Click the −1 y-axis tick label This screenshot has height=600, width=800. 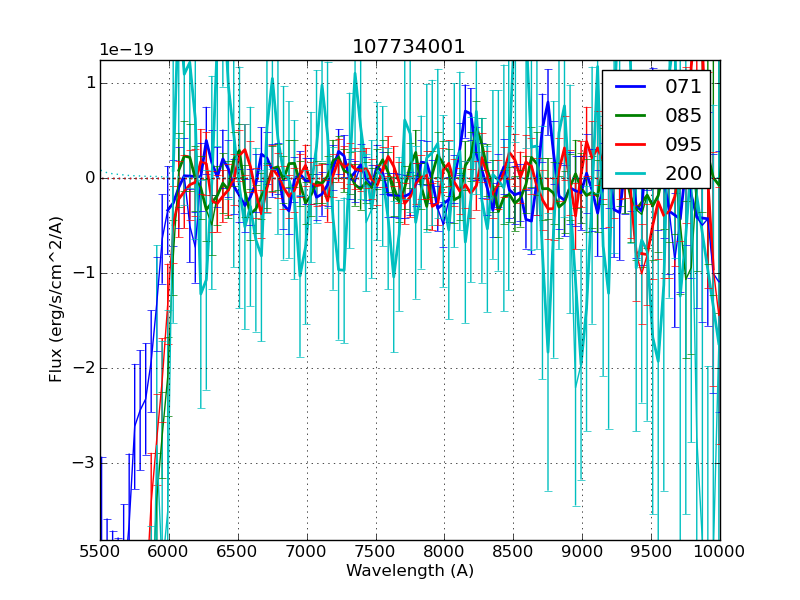coord(82,273)
